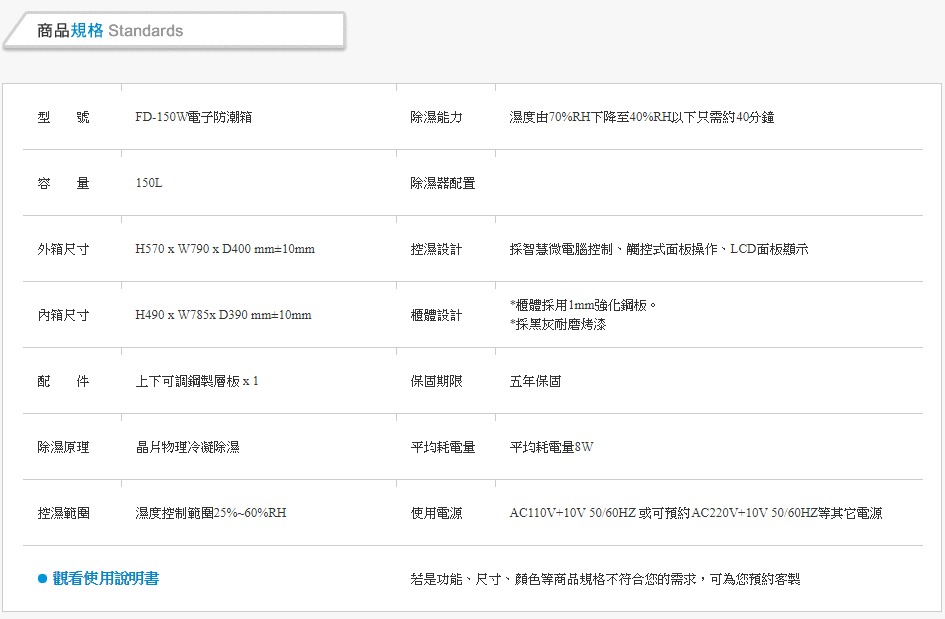This screenshot has height=619, width=945.
Task: Click the AC110V power supply specification text
Action: click(695, 513)
